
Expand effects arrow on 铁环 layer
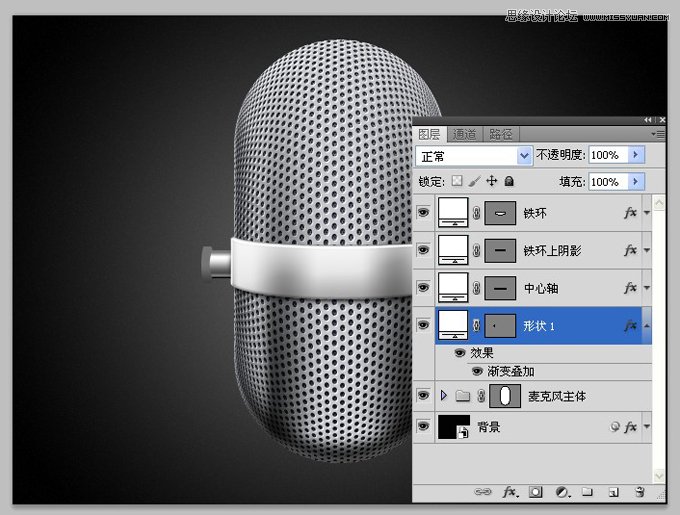(647, 212)
